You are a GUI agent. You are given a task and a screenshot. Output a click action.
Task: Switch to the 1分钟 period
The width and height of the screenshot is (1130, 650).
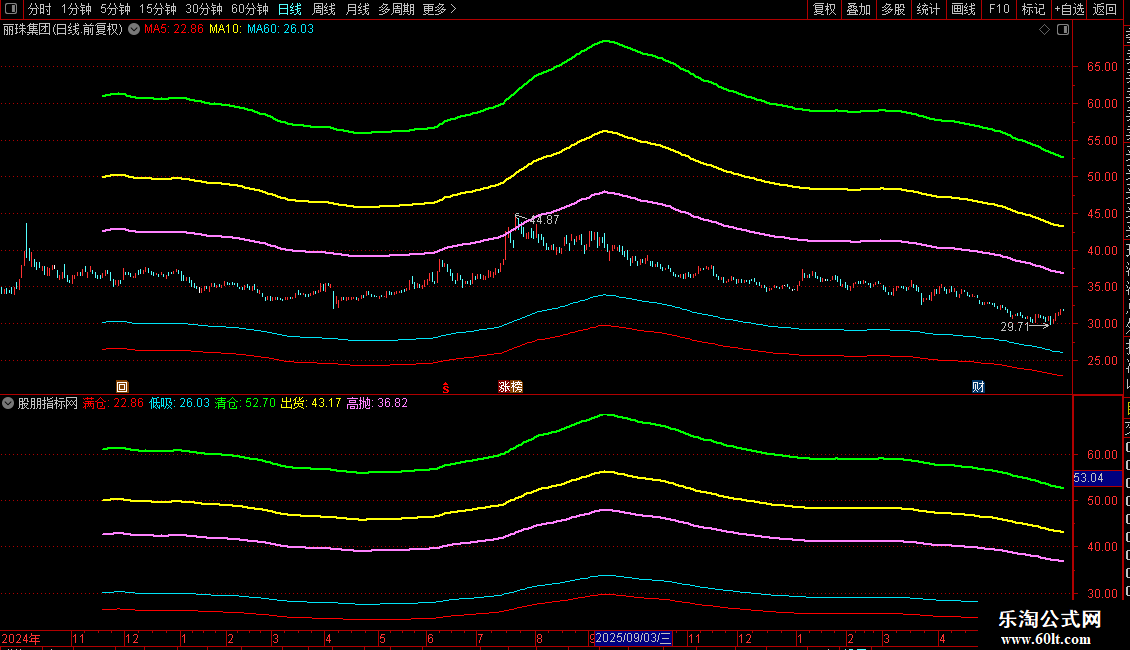click(x=76, y=9)
